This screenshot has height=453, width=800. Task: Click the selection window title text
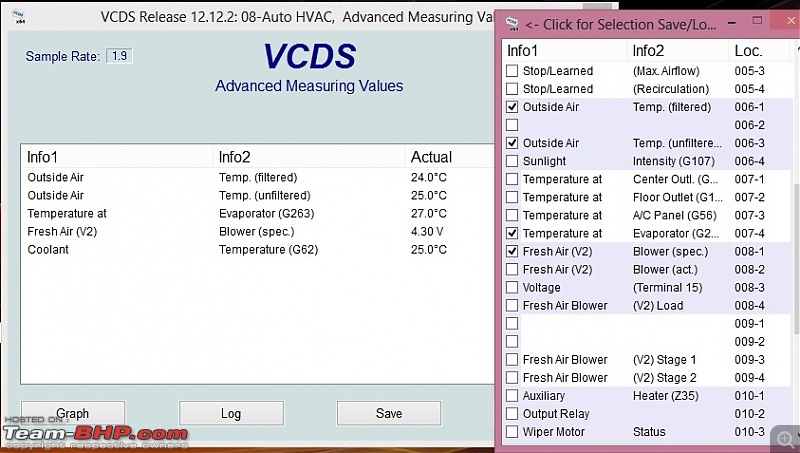(620, 24)
